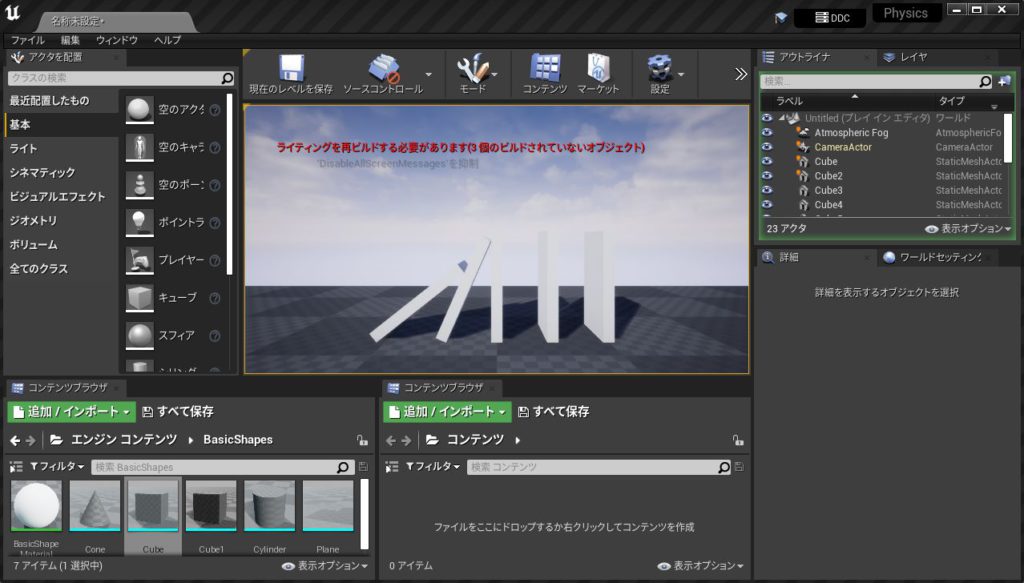Go back in the BasicShapes content browser

15,441
